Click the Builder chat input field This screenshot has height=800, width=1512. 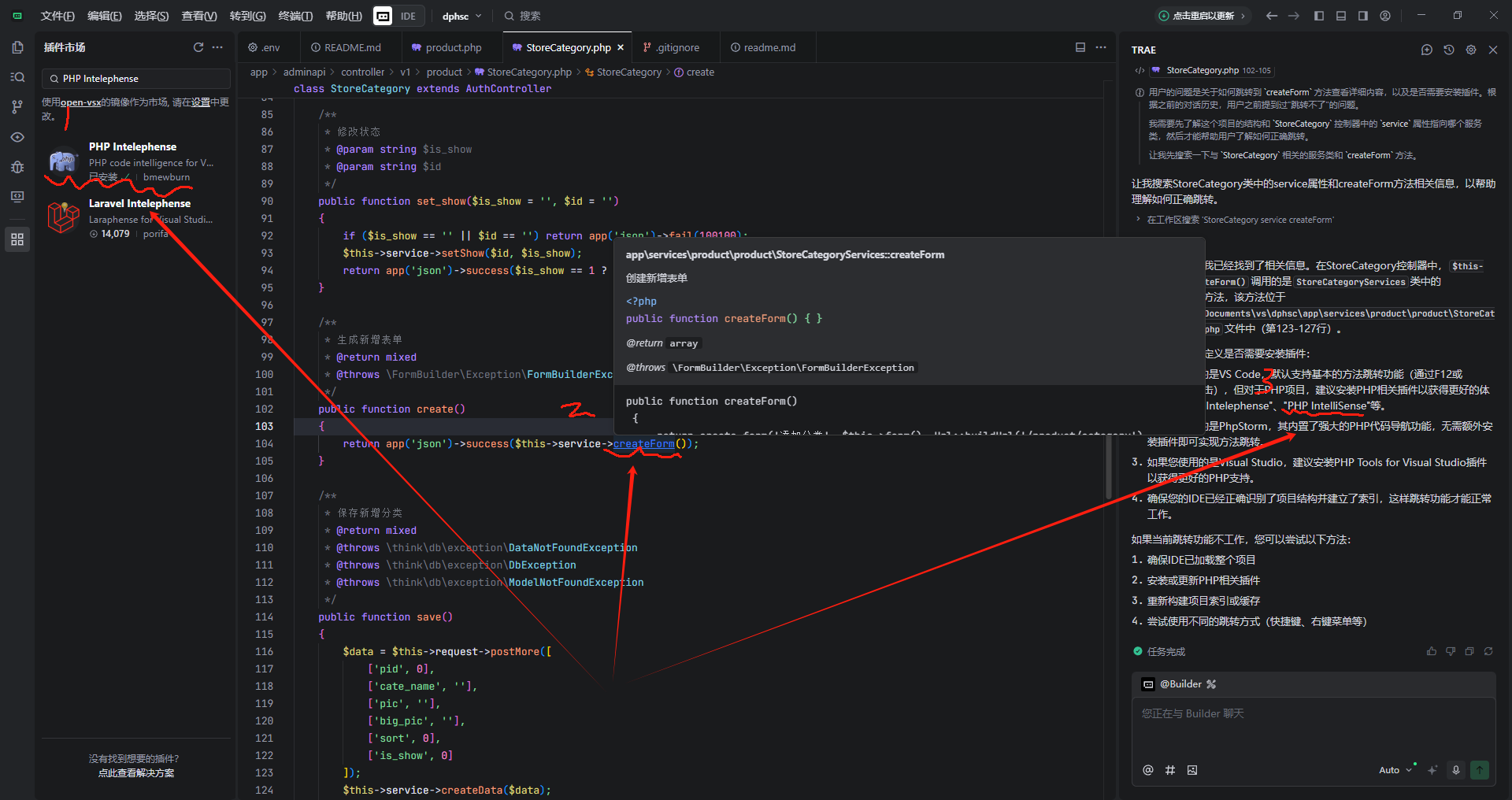tap(1313, 728)
